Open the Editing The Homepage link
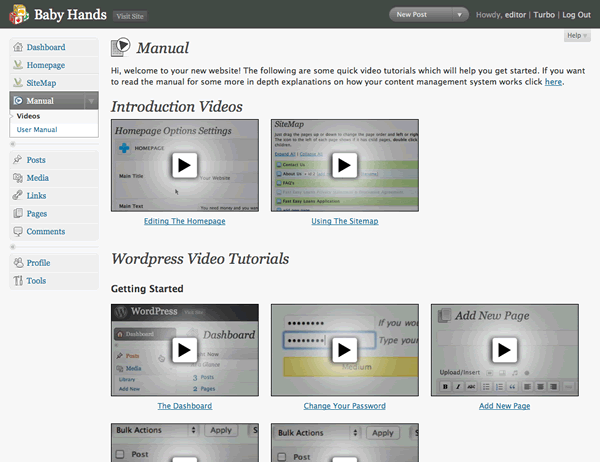The height and width of the screenshot is (462, 600). click(x=184, y=221)
